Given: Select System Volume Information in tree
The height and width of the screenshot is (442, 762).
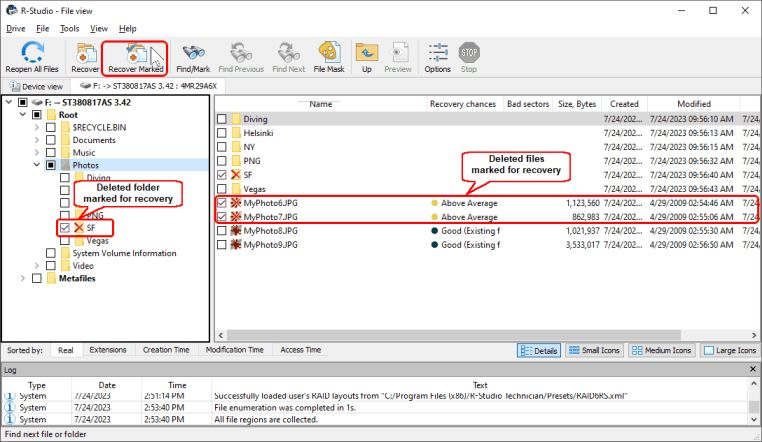Looking at the screenshot, I should [x=124, y=253].
